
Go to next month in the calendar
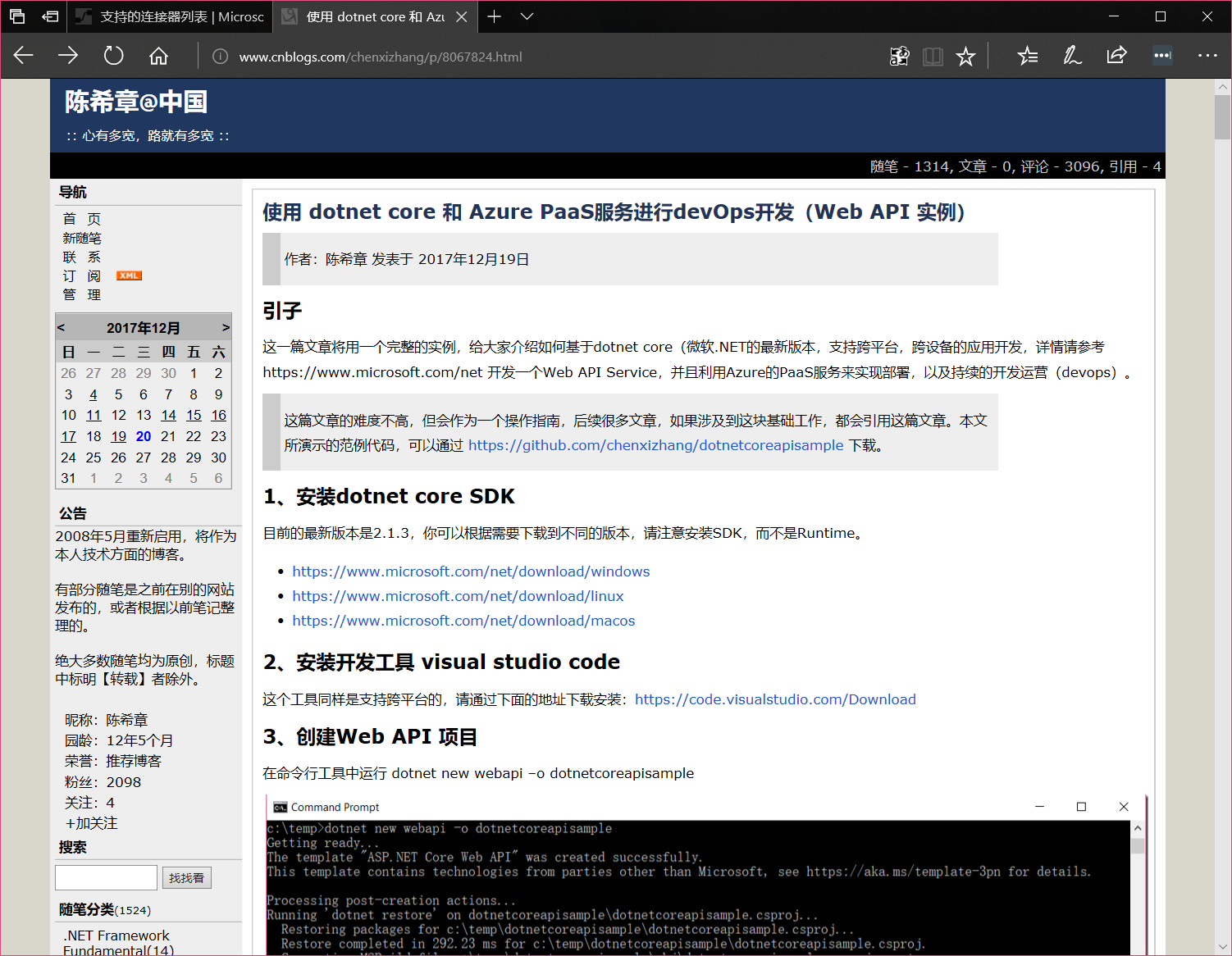pyautogui.click(x=226, y=326)
